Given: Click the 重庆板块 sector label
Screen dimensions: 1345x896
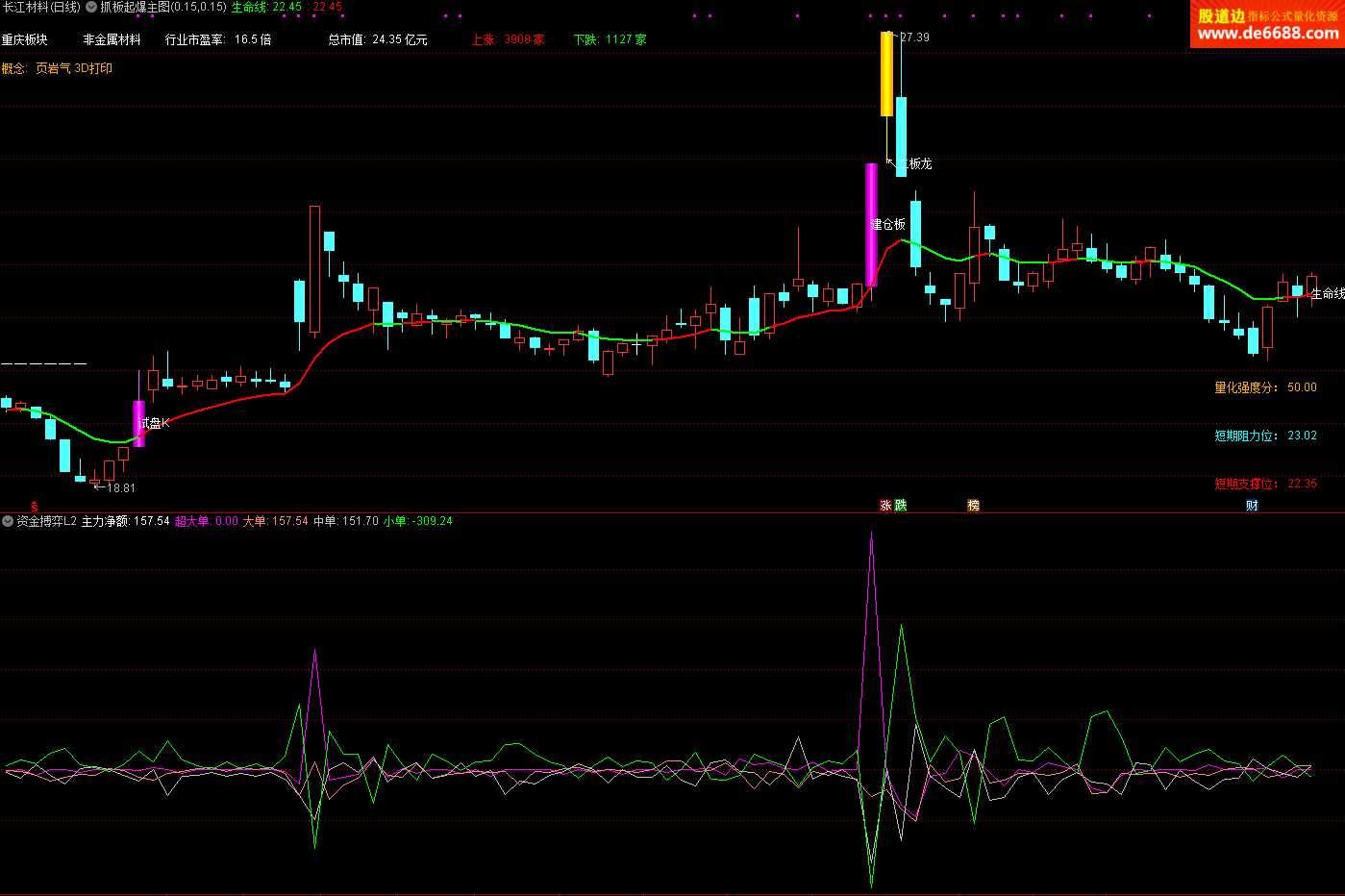Looking at the screenshot, I should click(25, 39).
